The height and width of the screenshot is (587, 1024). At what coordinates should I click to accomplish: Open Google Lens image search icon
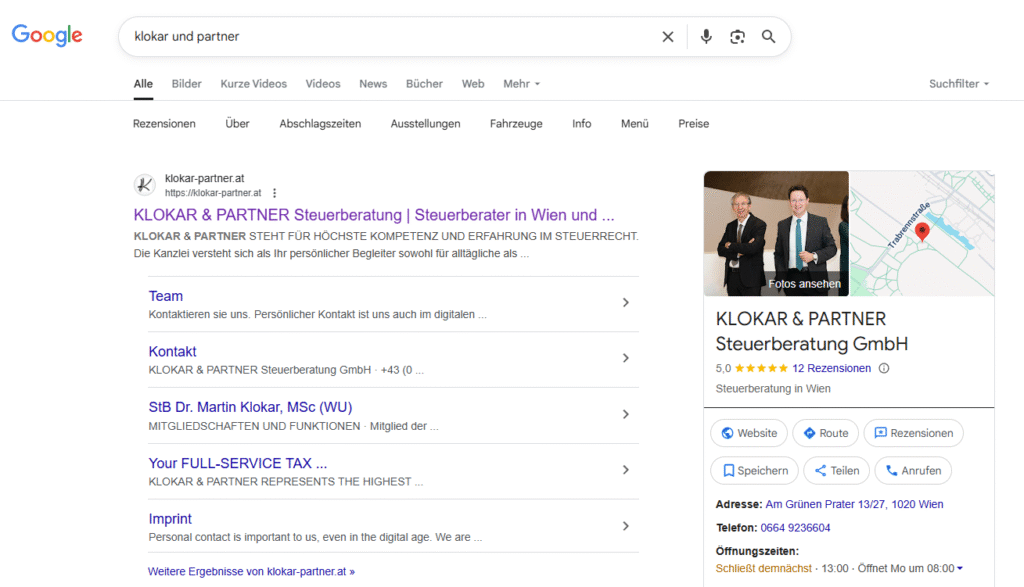click(x=737, y=37)
